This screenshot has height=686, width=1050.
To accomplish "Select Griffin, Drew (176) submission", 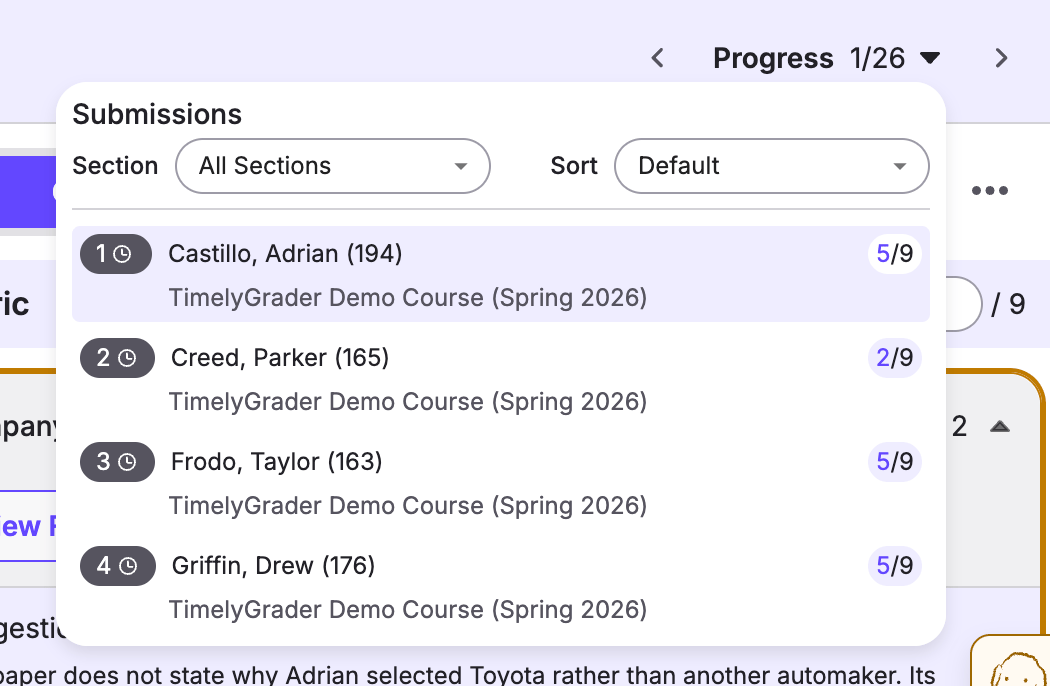I will coord(501,586).
